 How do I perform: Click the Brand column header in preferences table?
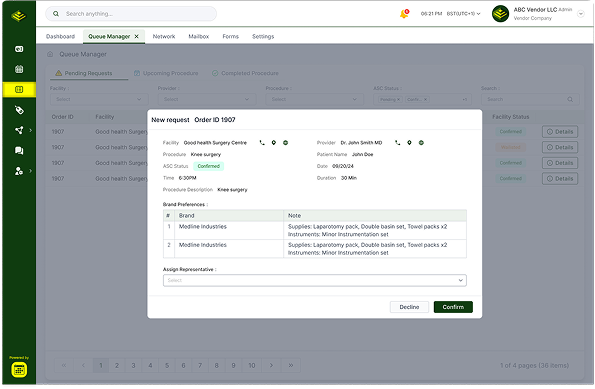[186, 216]
